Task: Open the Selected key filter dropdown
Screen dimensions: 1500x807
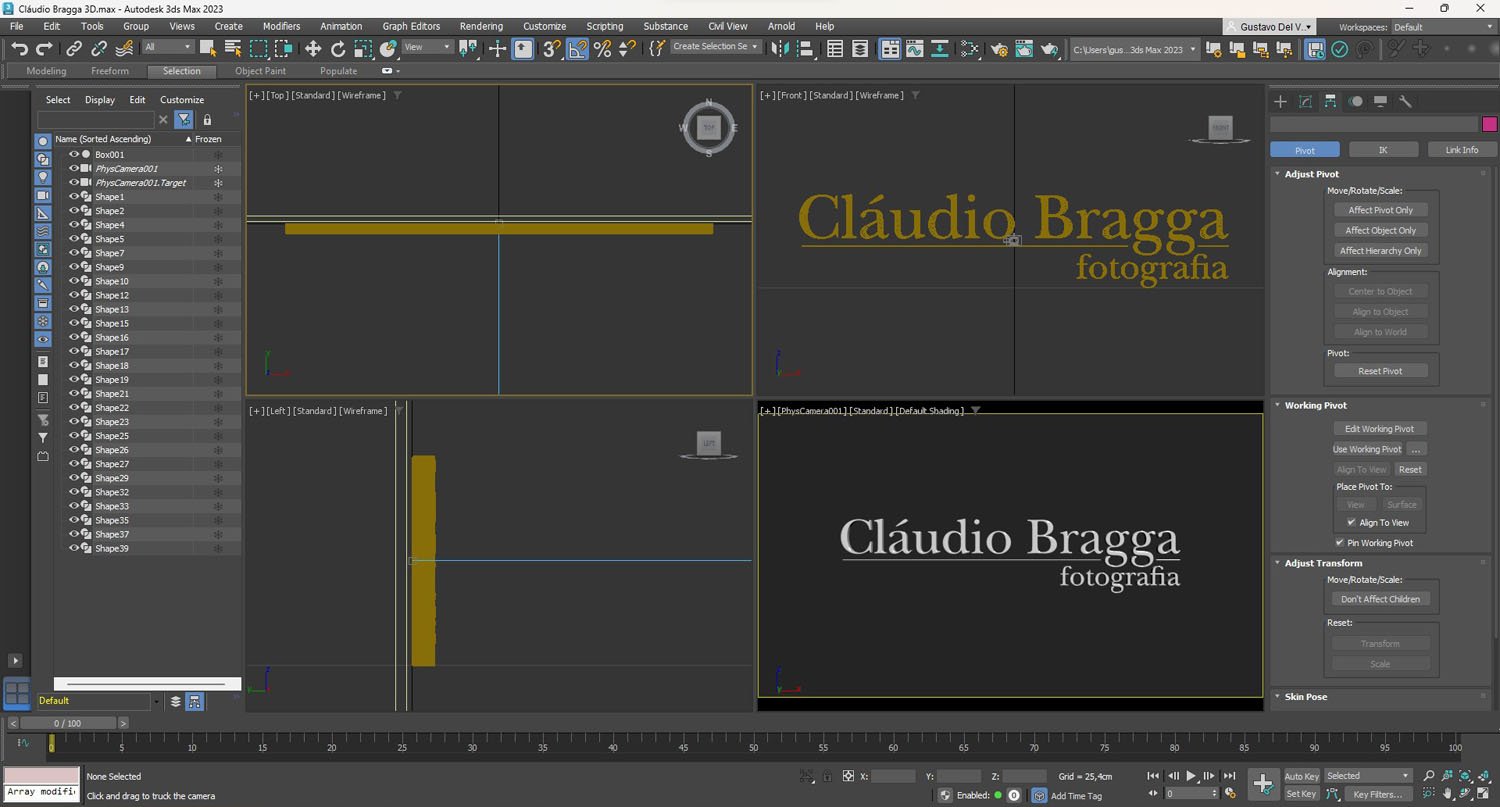Action: click(1367, 776)
